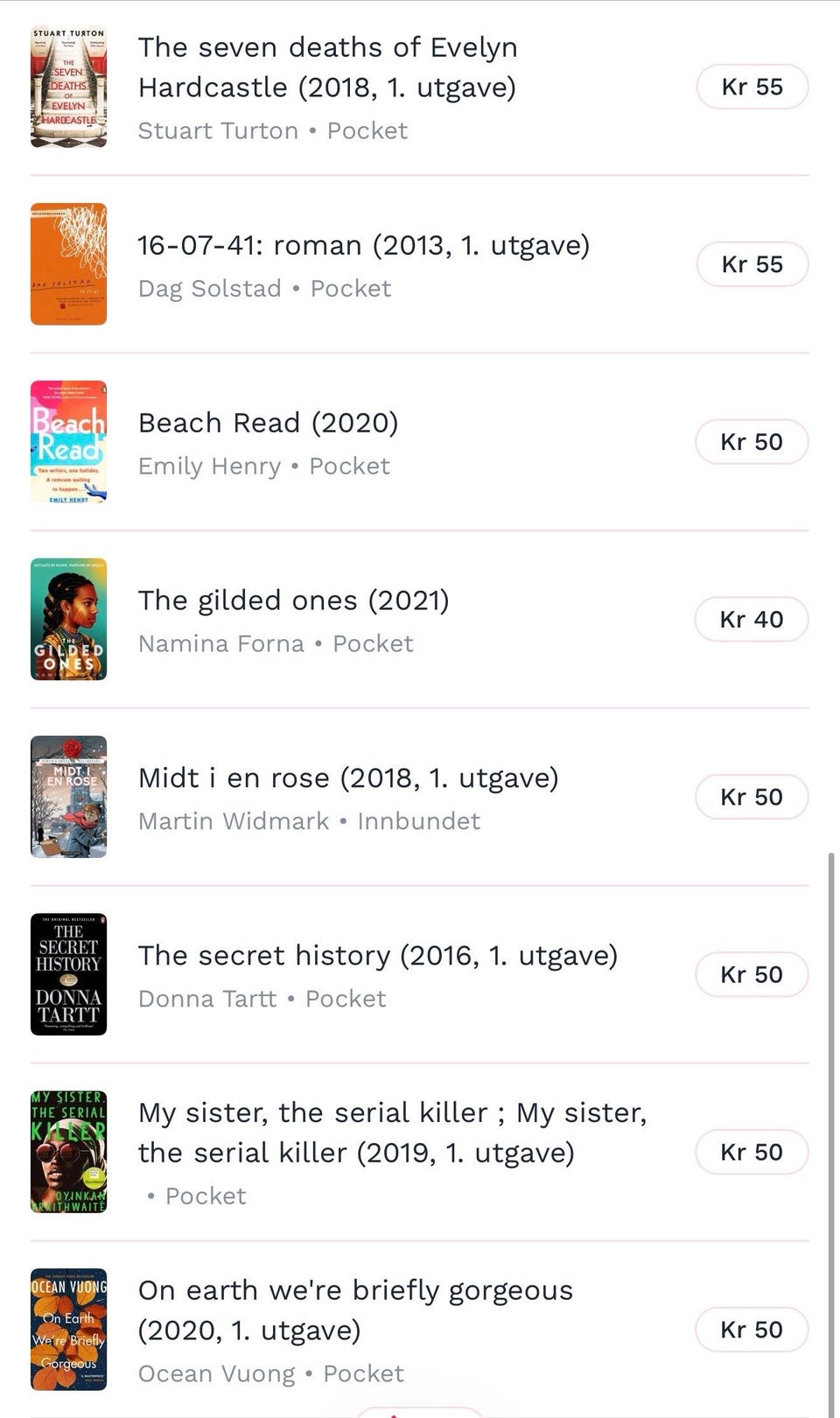Image resolution: width=840 pixels, height=1418 pixels.
Task: Tap the Midt i en rose cover
Action: 68,797
